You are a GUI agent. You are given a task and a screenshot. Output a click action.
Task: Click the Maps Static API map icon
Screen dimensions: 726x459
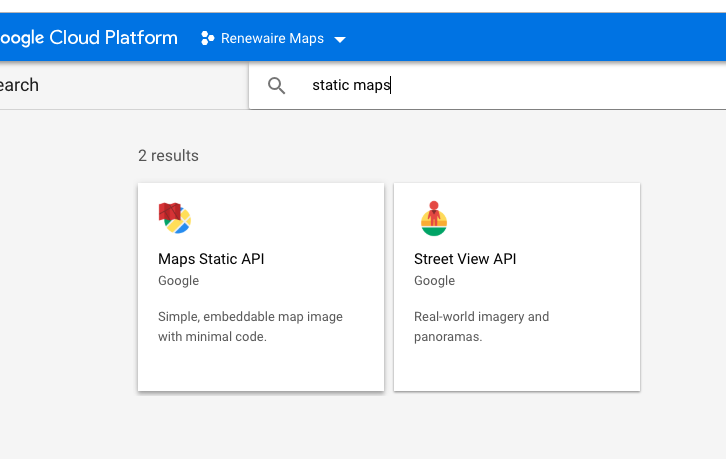point(175,218)
